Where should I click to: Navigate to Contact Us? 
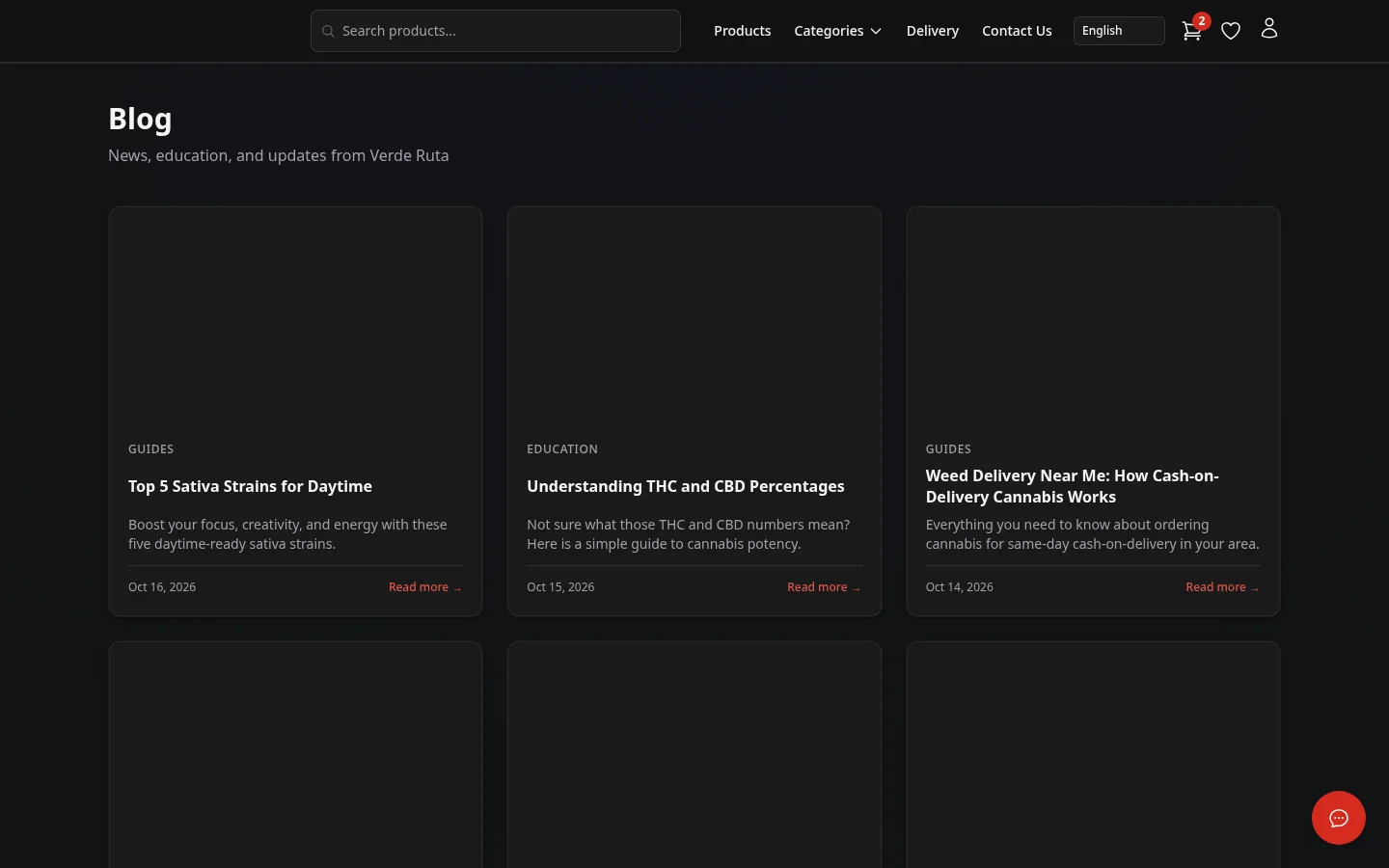(x=1017, y=31)
